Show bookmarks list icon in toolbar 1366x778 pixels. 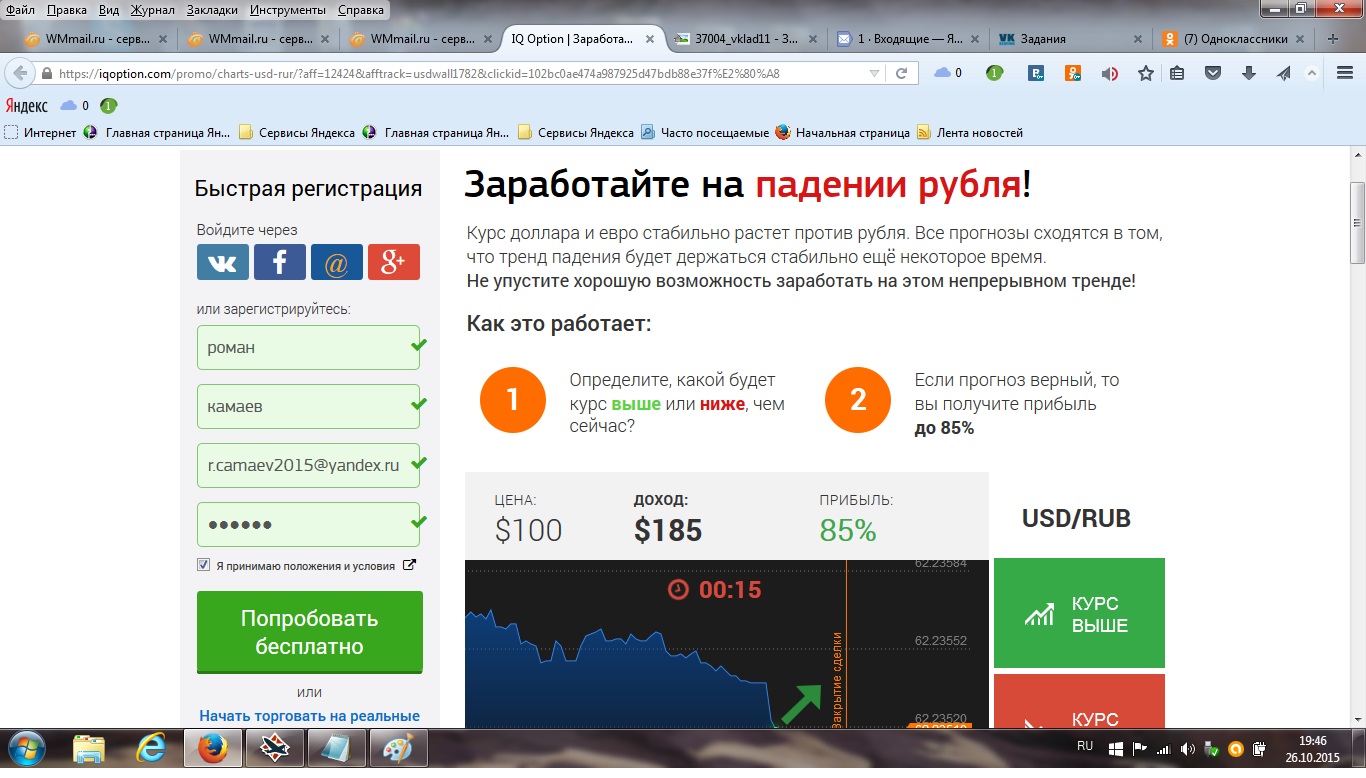point(1177,73)
